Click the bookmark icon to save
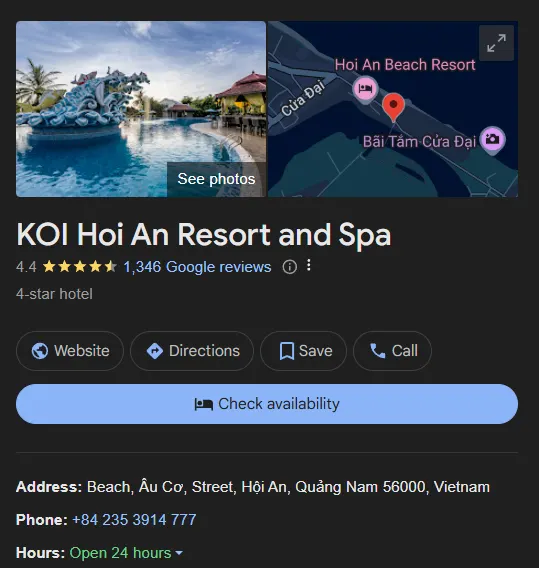 pos(287,351)
